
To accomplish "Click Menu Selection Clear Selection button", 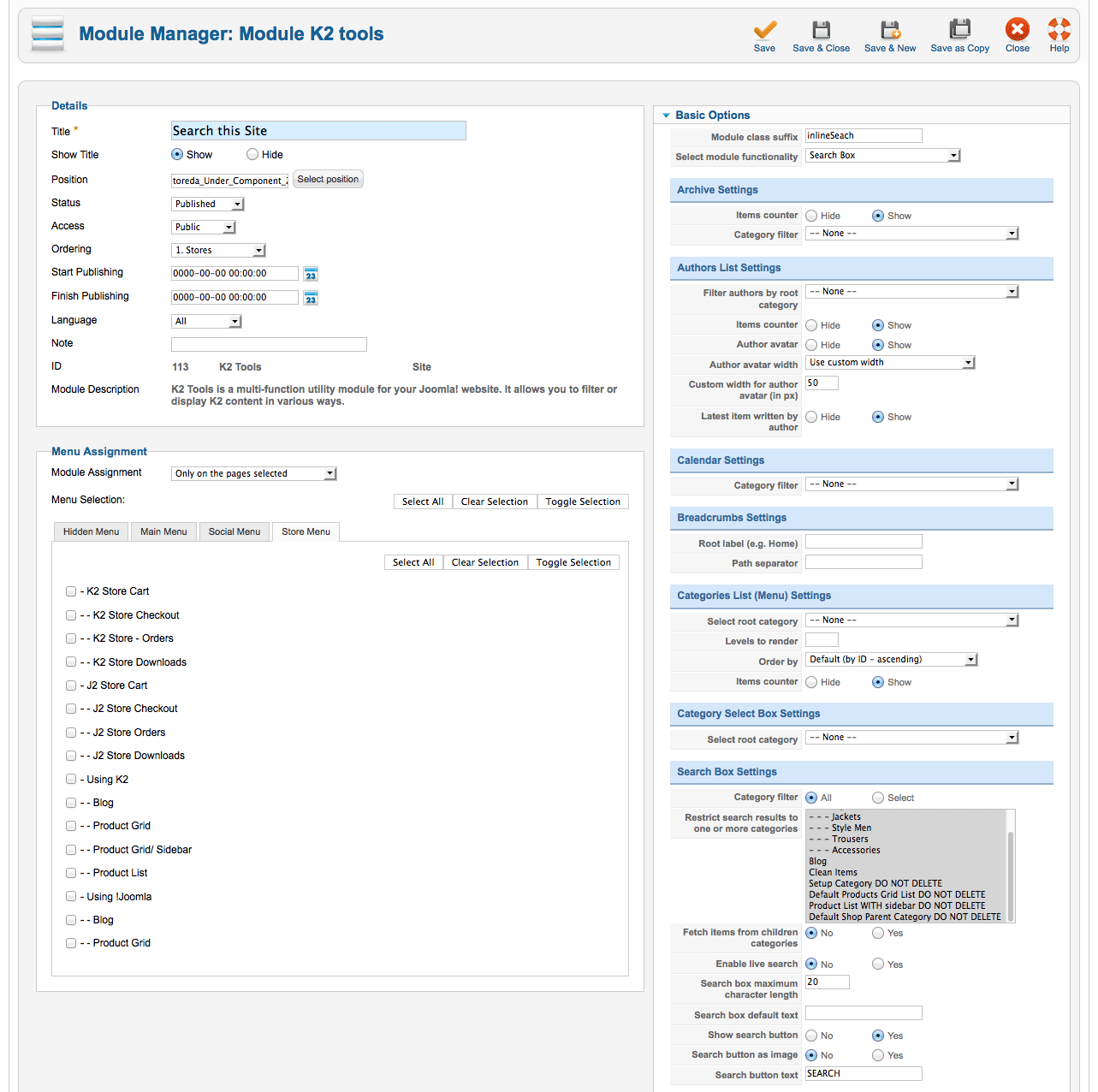I will click(495, 501).
